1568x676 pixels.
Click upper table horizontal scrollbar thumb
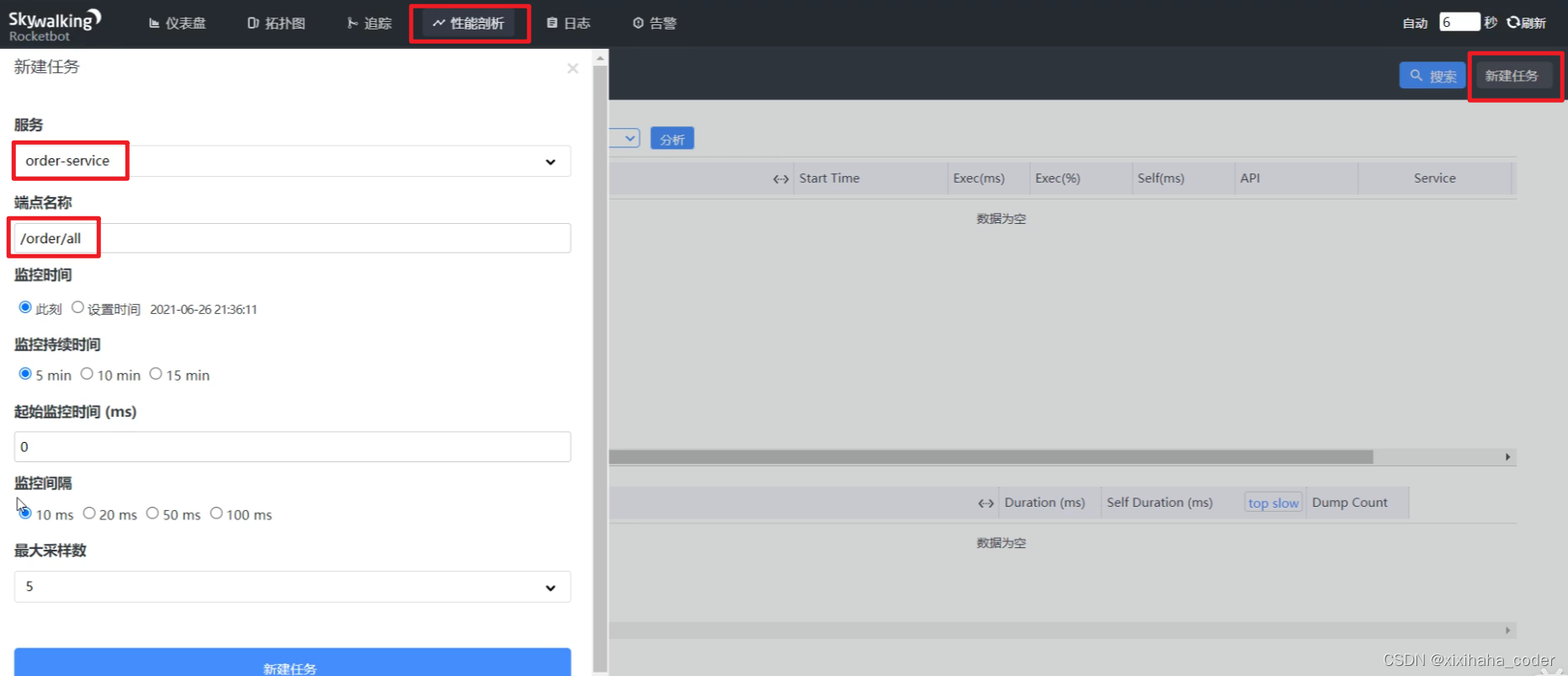pos(991,456)
